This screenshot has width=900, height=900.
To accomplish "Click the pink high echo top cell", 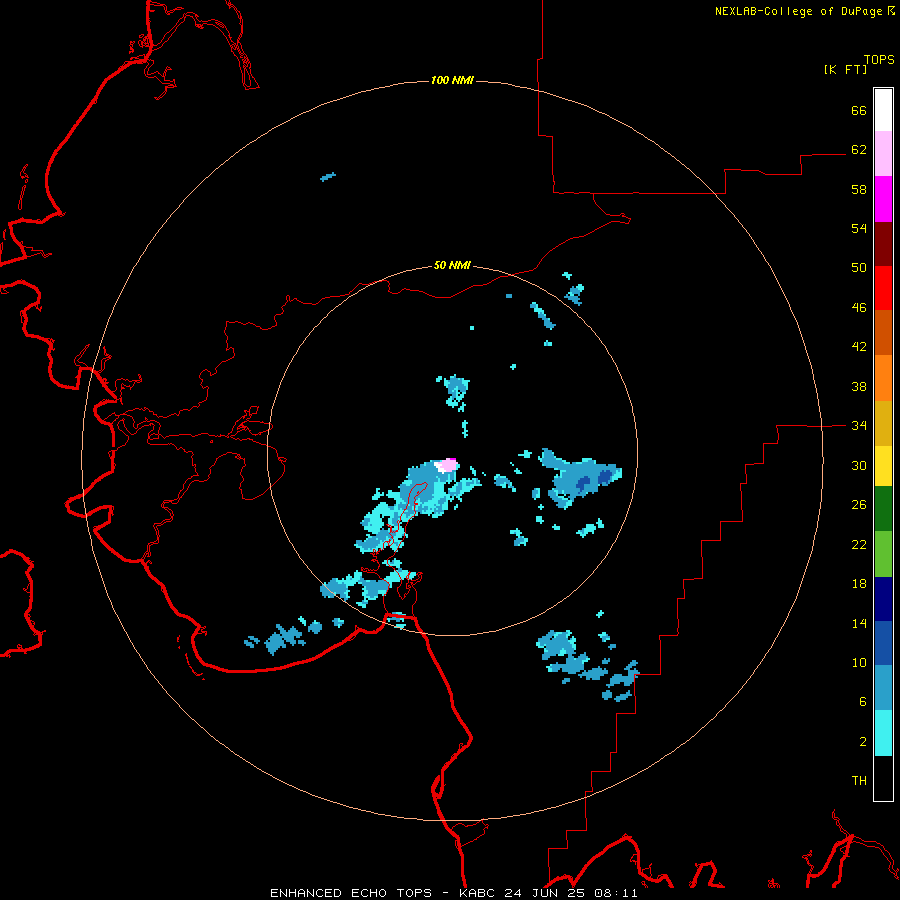I will [x=447, y=465].
